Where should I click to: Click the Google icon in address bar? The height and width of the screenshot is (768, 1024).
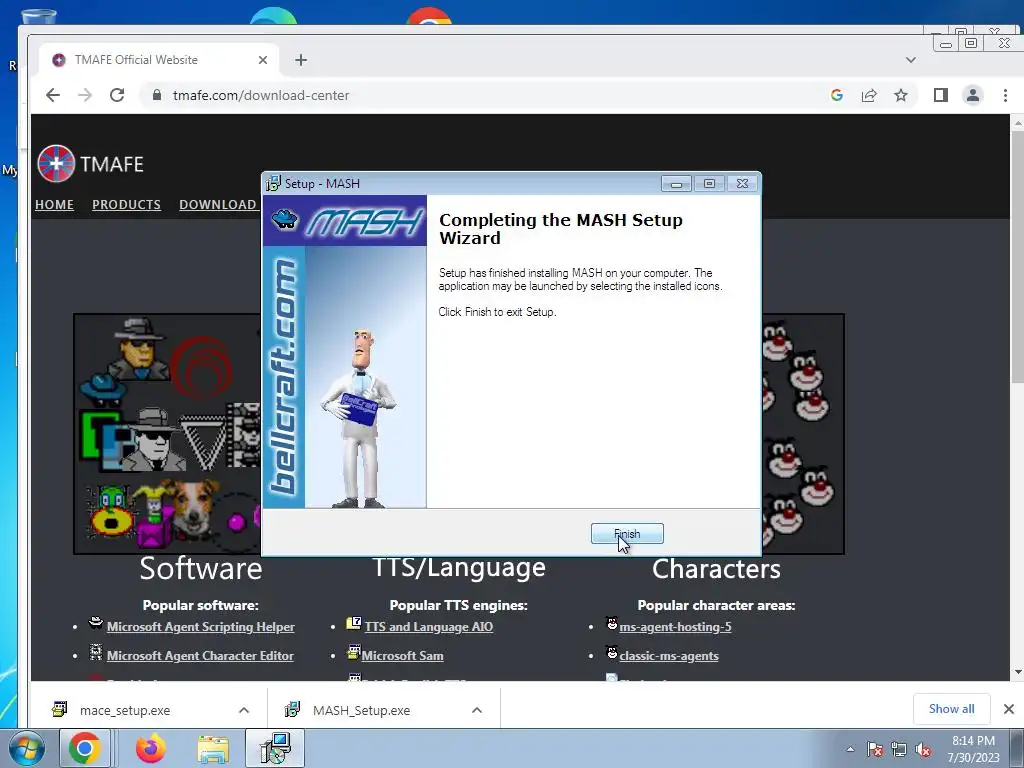tap(837, 95)
